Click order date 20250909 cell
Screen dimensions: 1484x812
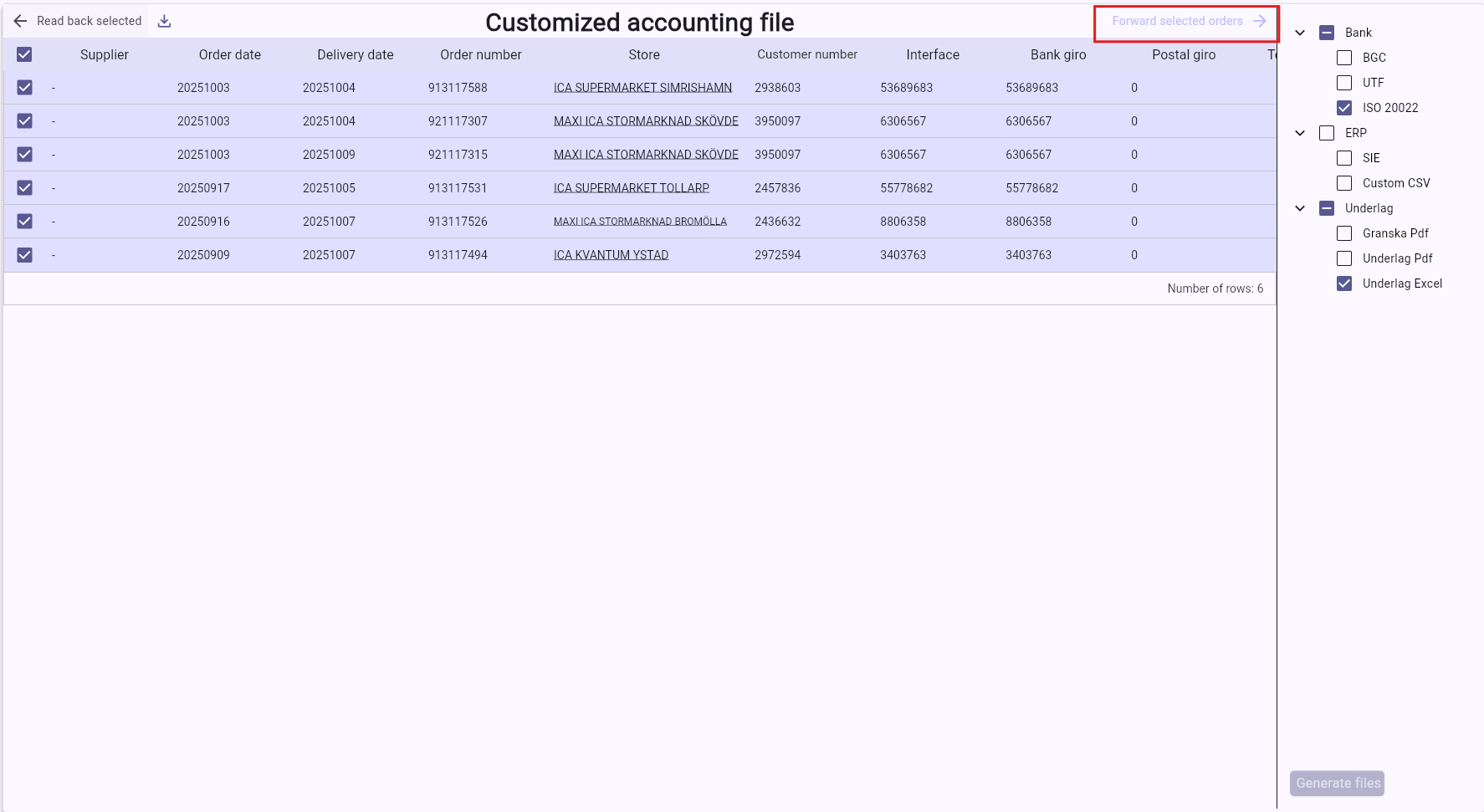(x=203, y=255)
